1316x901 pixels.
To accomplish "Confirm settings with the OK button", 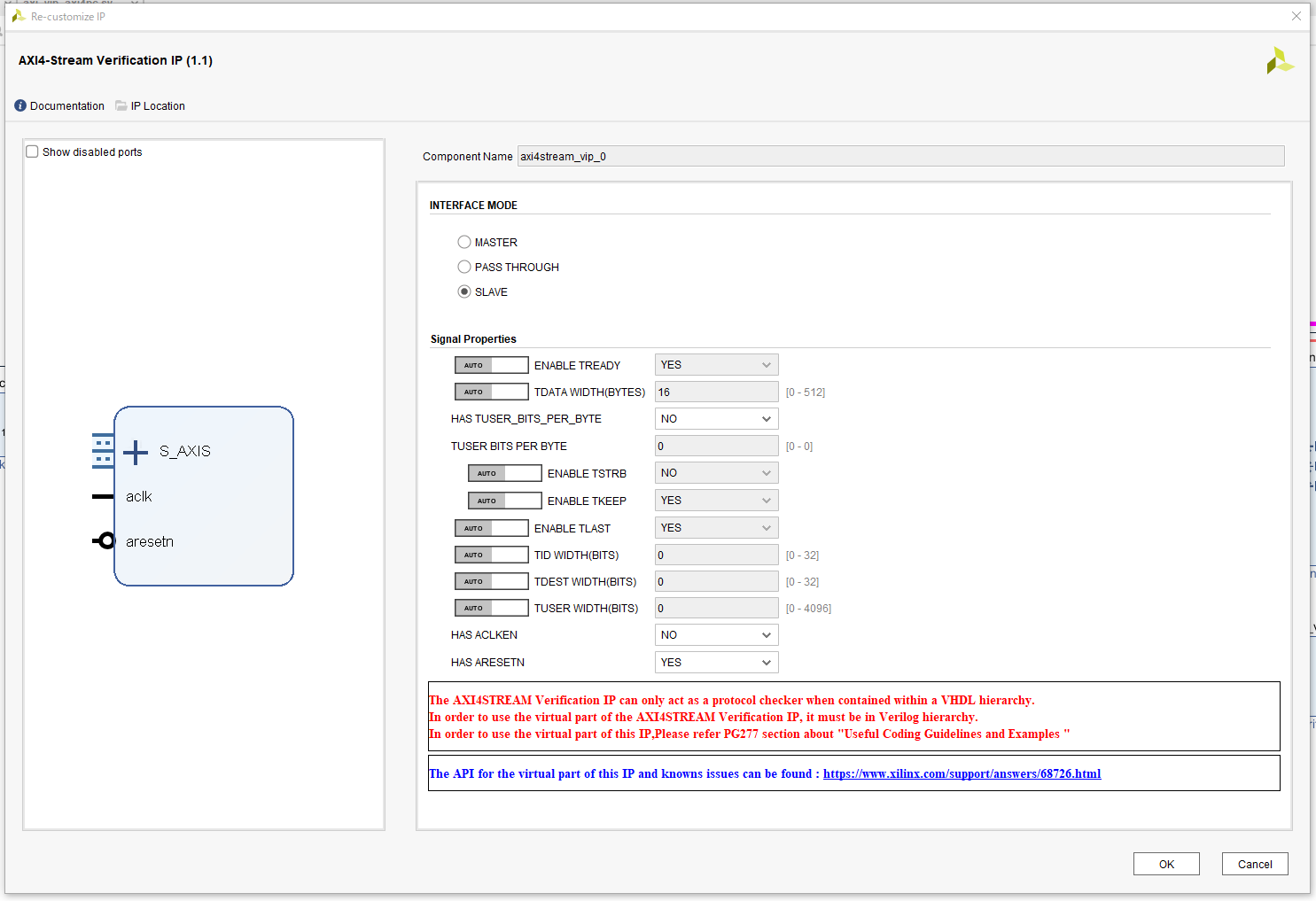I will (x=1166, y=864).
